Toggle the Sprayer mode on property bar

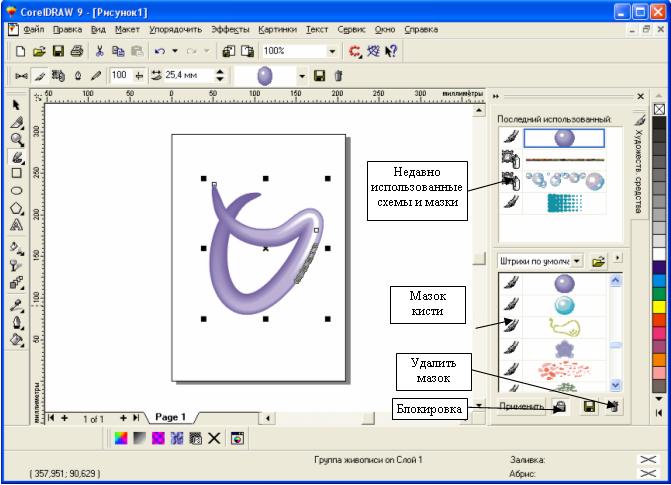click(58, 75)
